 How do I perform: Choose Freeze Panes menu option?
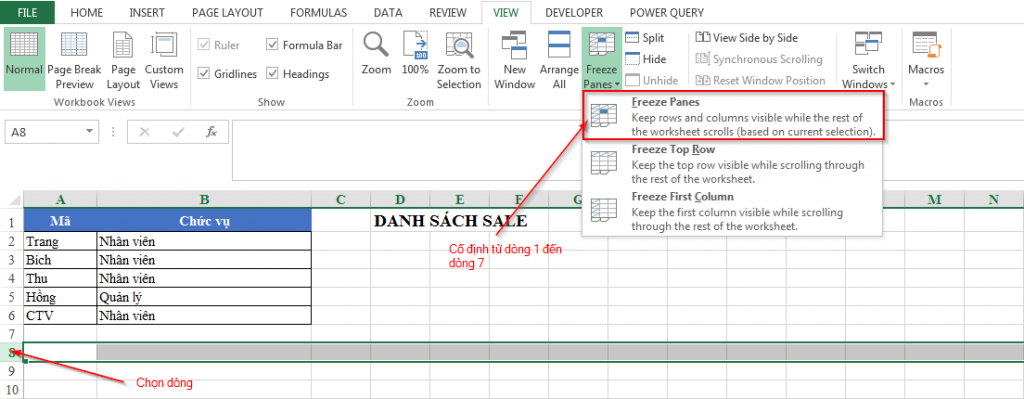[732, 116]
